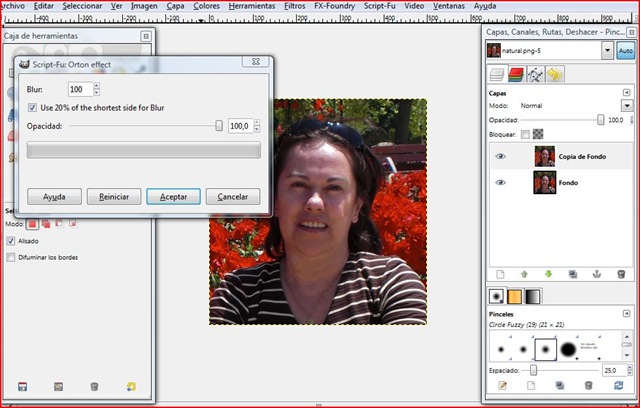Open the FX-Foundry menu
The height and width of the screenshot is (408, 640).
pyautogui.click(x=334, y=6)
